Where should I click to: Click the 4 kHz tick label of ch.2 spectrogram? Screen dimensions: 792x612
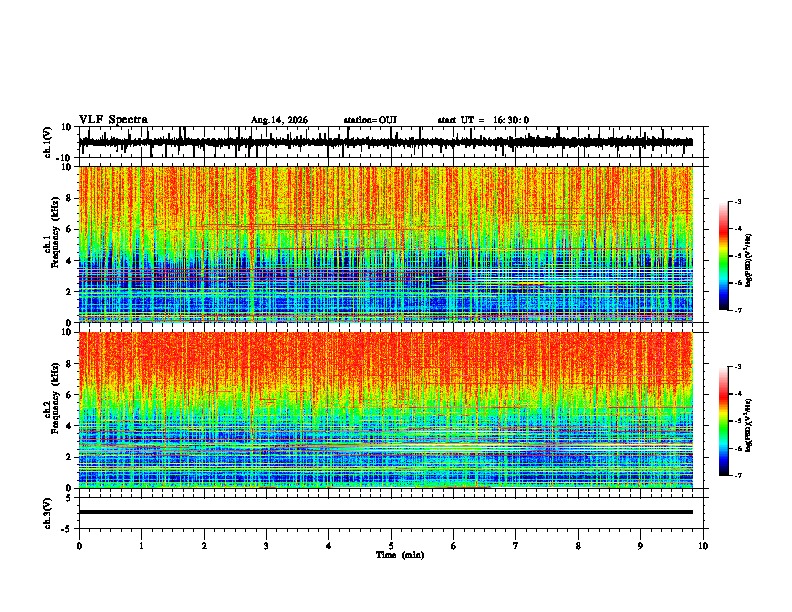click(x=69, y=426)
